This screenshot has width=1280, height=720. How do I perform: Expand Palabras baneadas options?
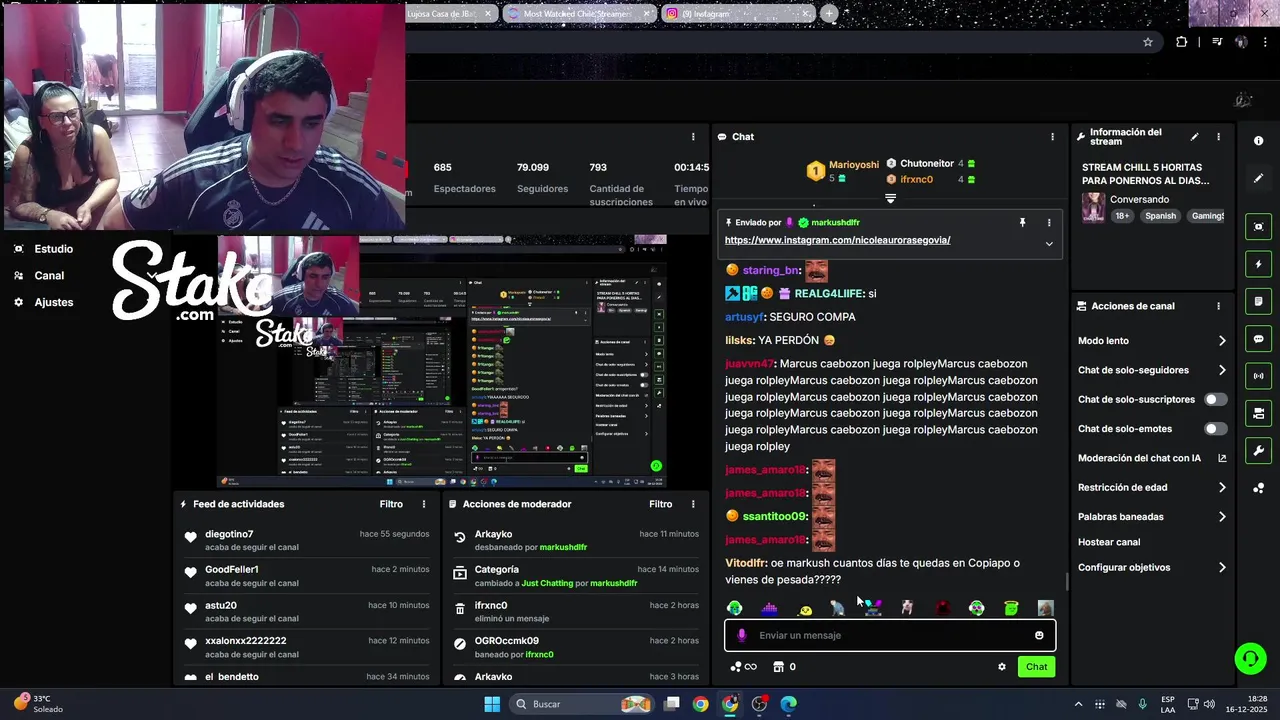coord(1222,517)
